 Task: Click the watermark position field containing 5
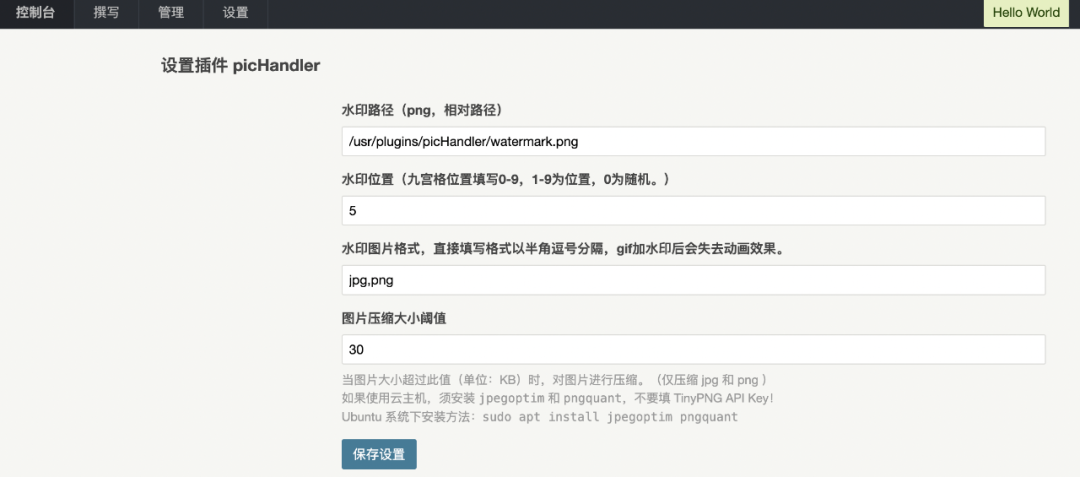[x=694, y=211]
